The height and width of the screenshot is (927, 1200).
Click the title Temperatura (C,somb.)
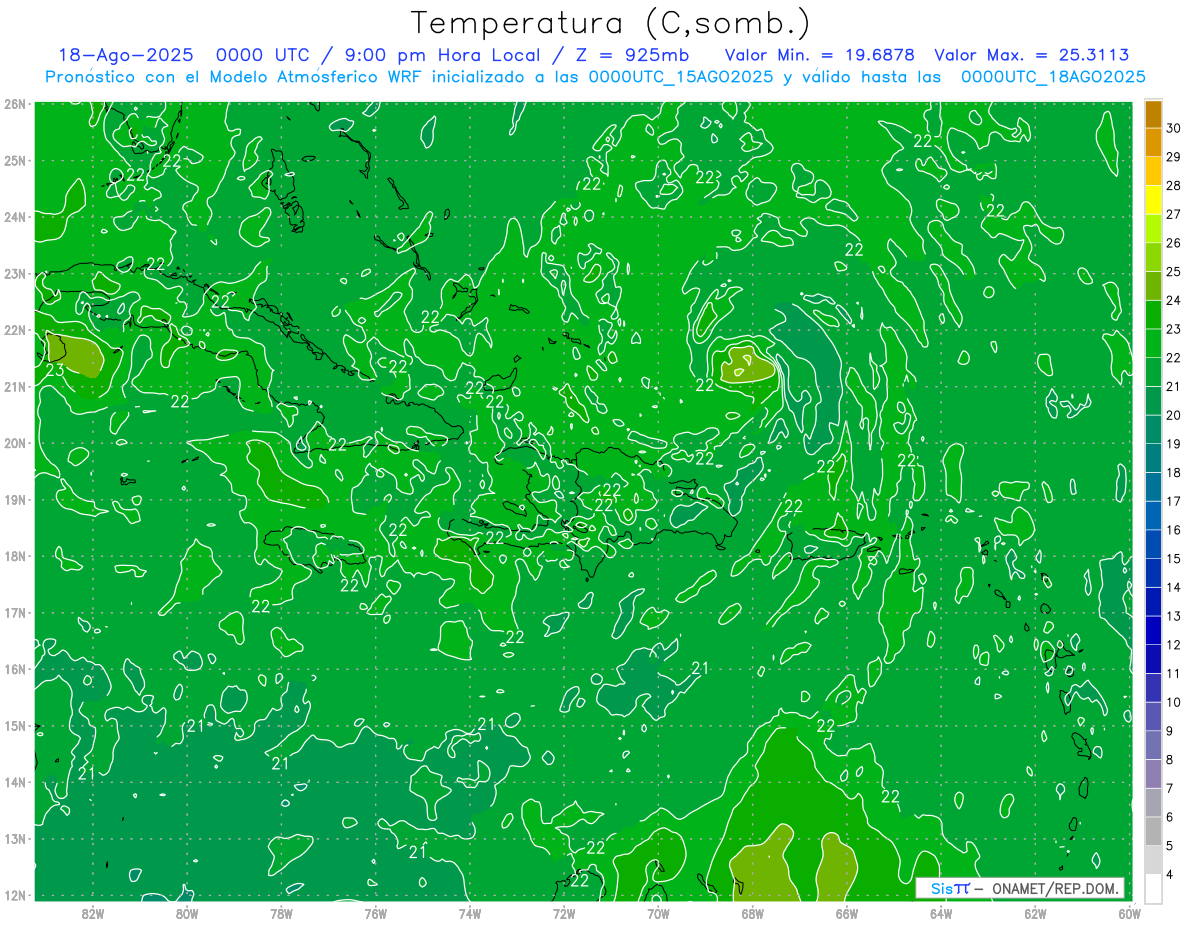click(611, 23)
